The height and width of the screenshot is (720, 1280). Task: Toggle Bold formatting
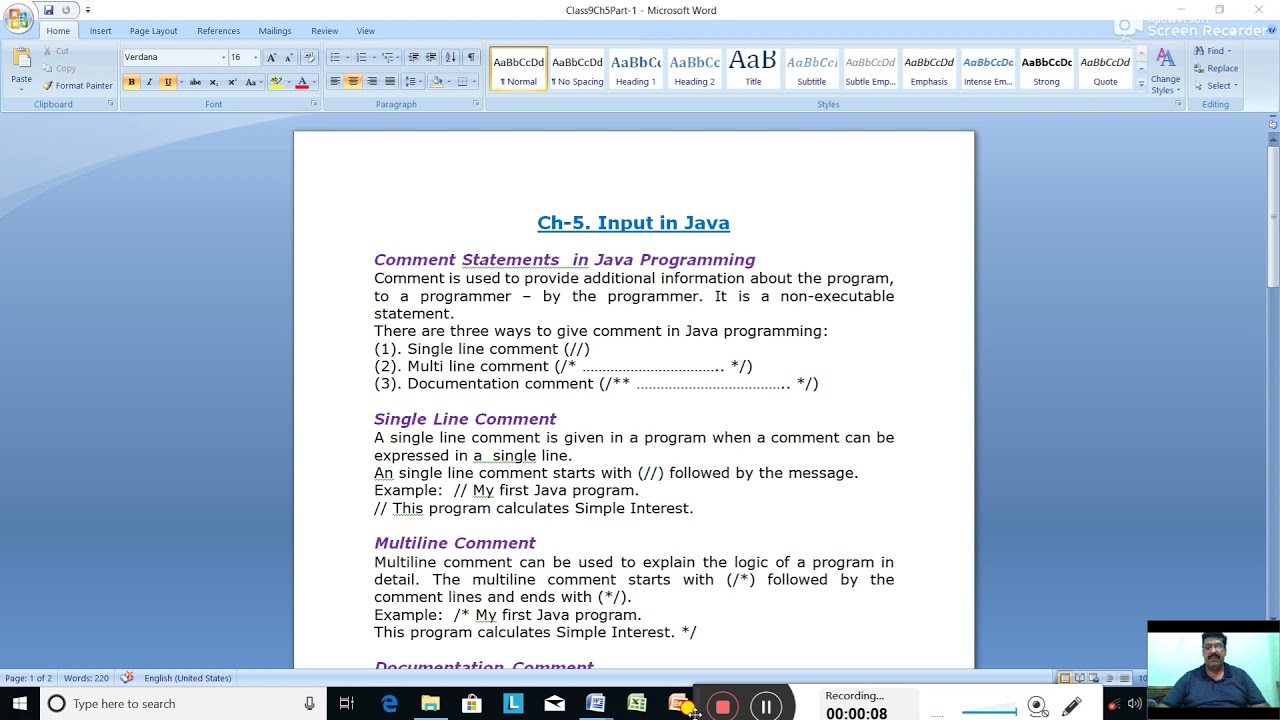[131, 82]
